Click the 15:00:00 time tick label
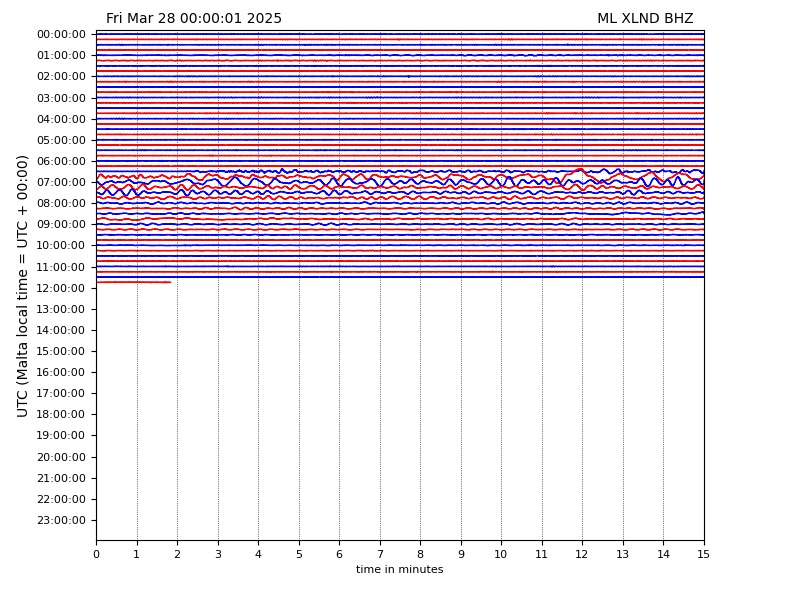This screenshot has width=800, height=600. point(61,352)
